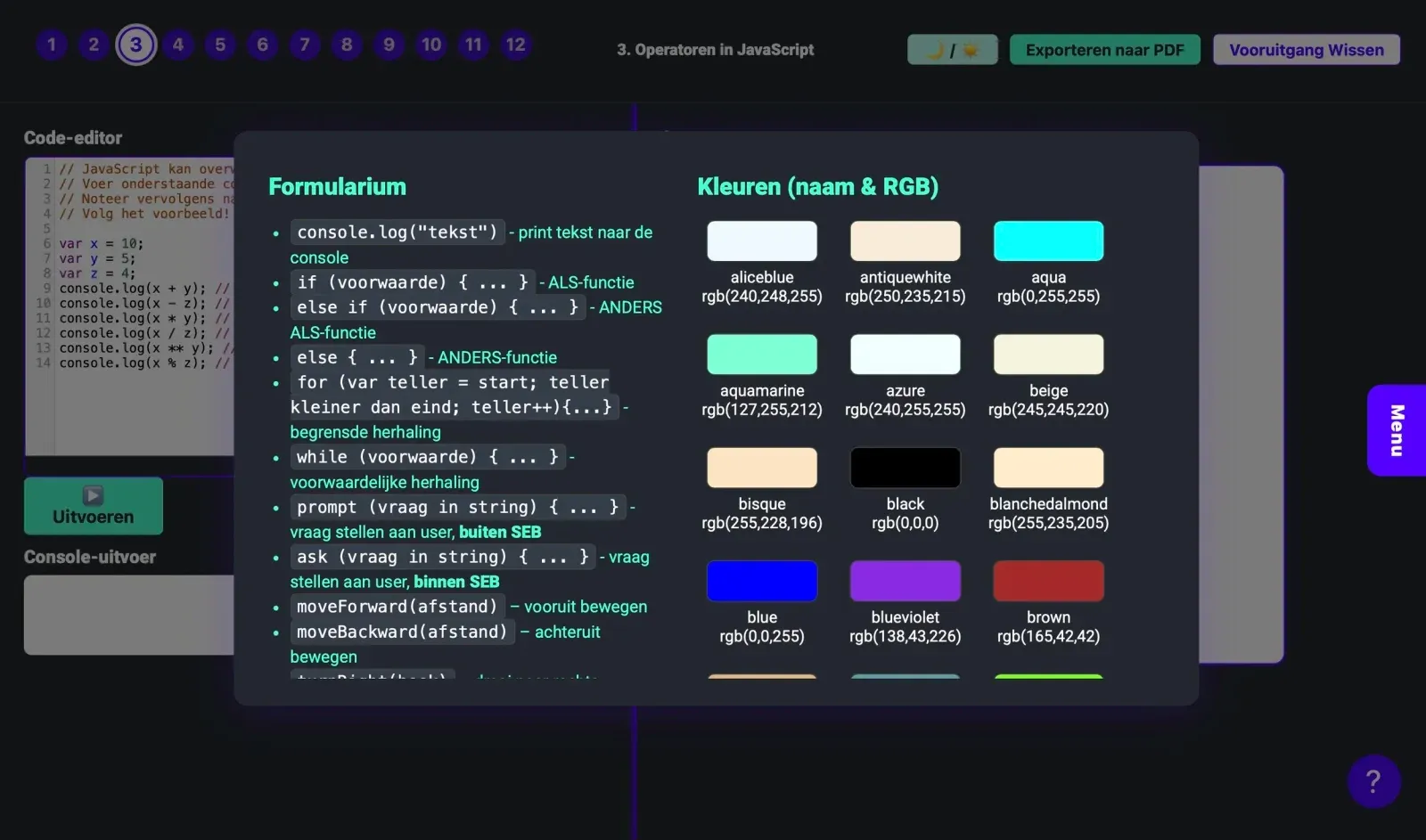Jump to step 8
Screen dimensions: 1426x840
pyautogui.click(x=347, y=45)
